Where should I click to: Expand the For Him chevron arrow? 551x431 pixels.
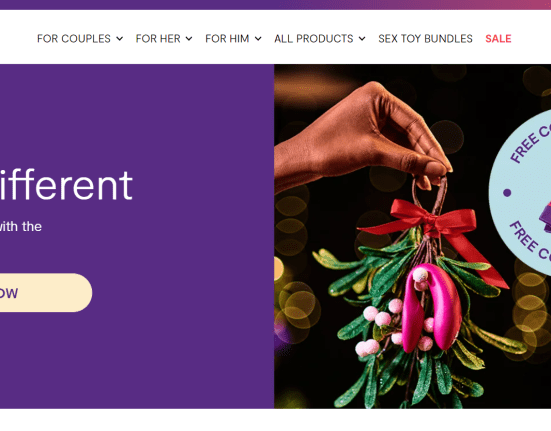pos(258,39)
